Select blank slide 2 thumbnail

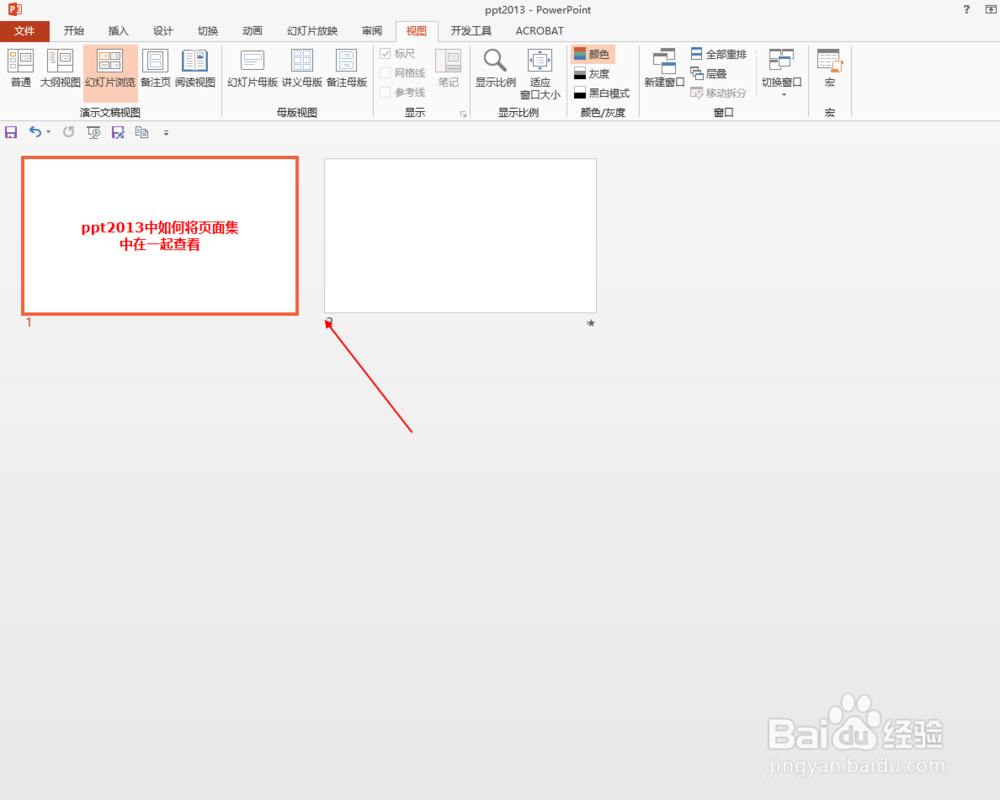[460, 236]
